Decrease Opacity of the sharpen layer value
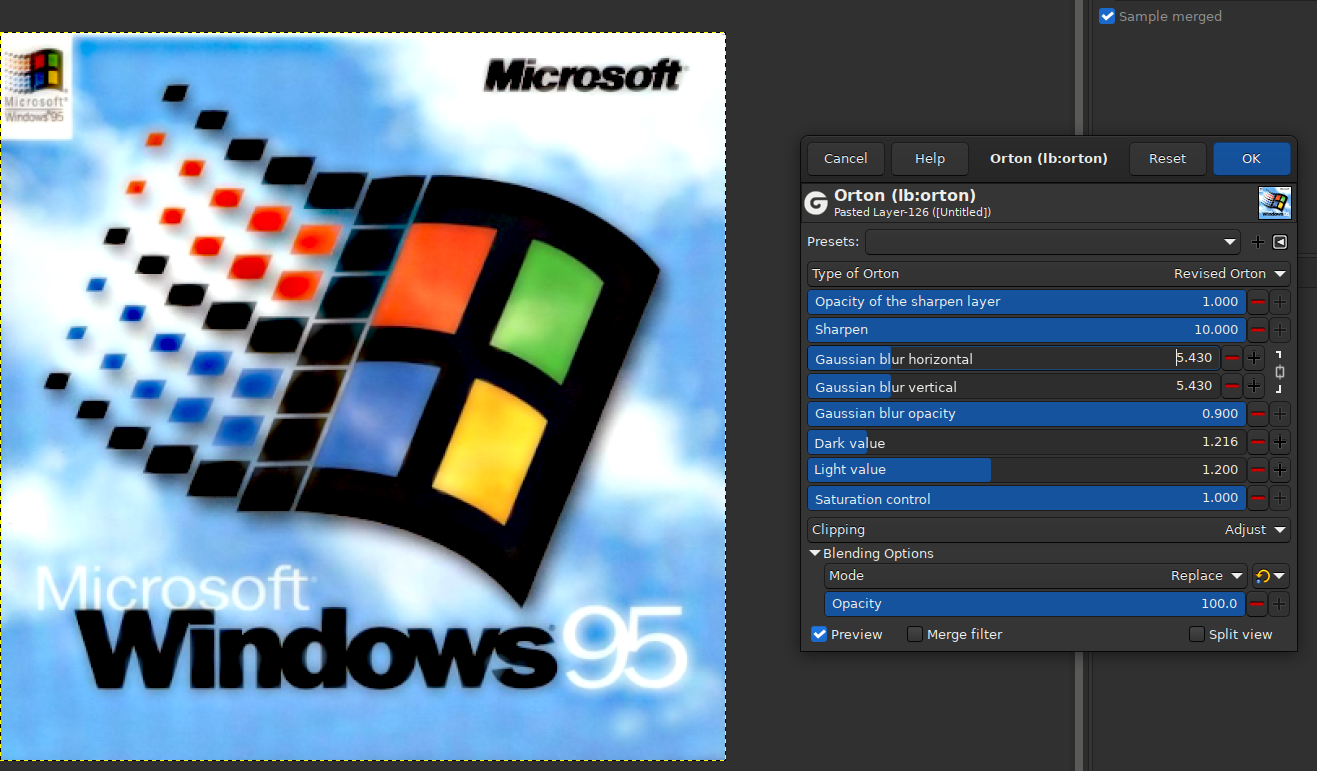Viewport: 1317px width, 771px height. pos(1258,302)
